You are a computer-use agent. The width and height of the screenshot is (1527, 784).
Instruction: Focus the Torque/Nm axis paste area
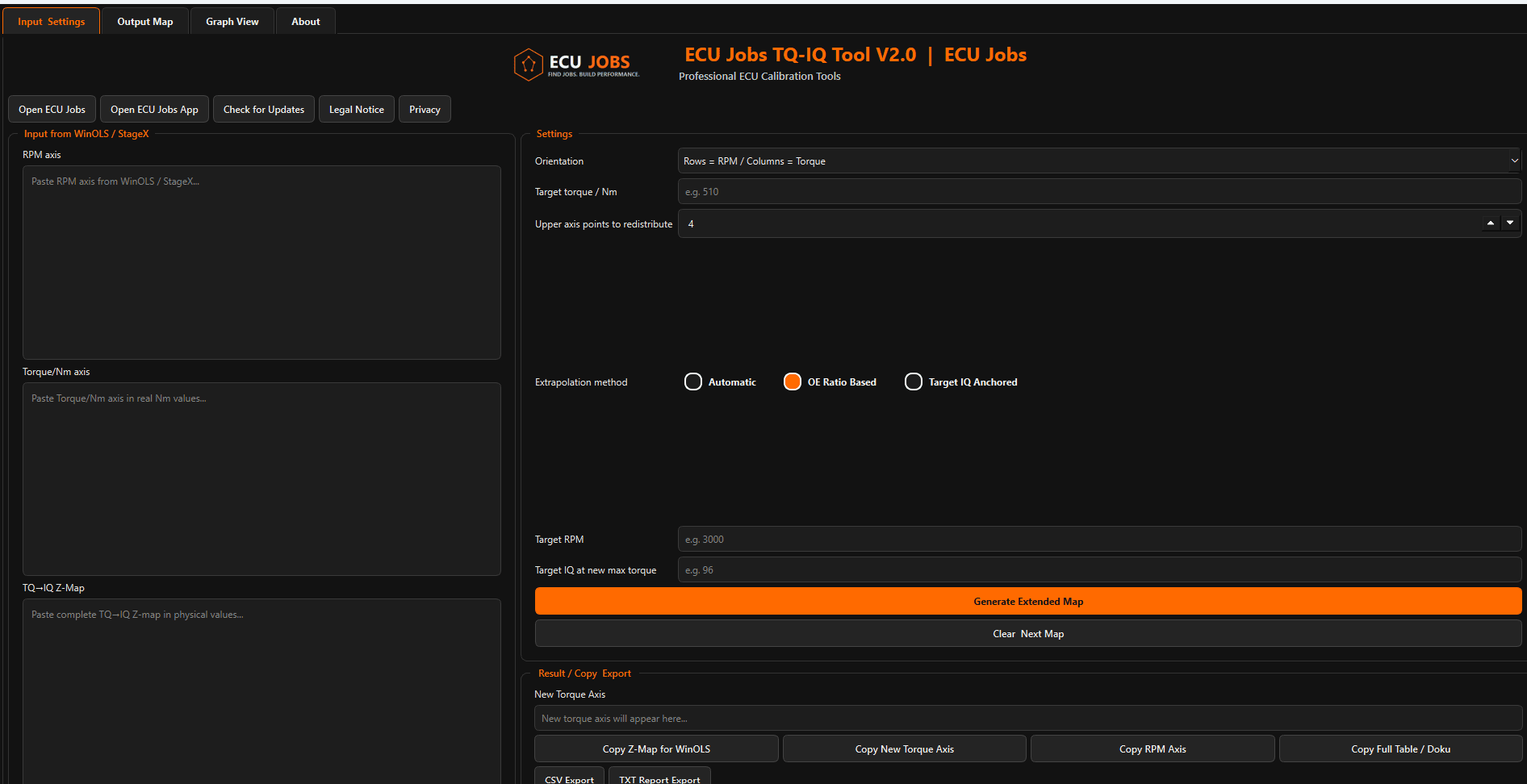pos(261,479)
